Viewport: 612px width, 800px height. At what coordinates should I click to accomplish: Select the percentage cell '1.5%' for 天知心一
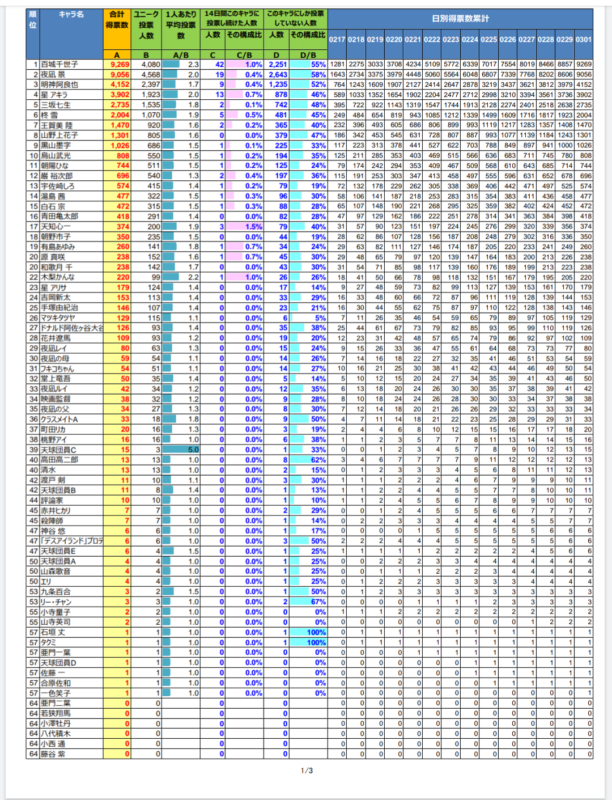pos(244,227)
